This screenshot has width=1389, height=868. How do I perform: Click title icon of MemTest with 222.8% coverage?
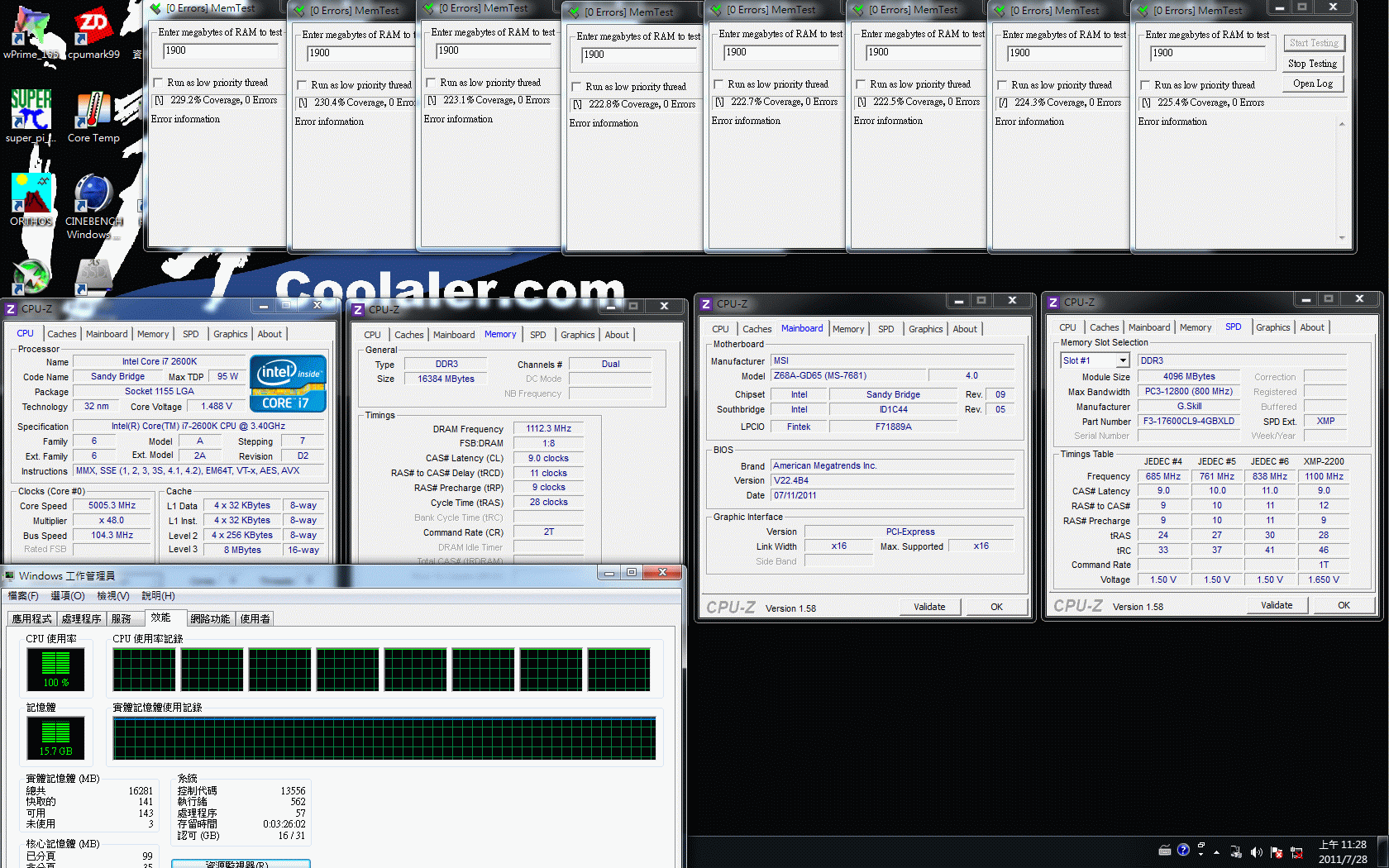574,12
